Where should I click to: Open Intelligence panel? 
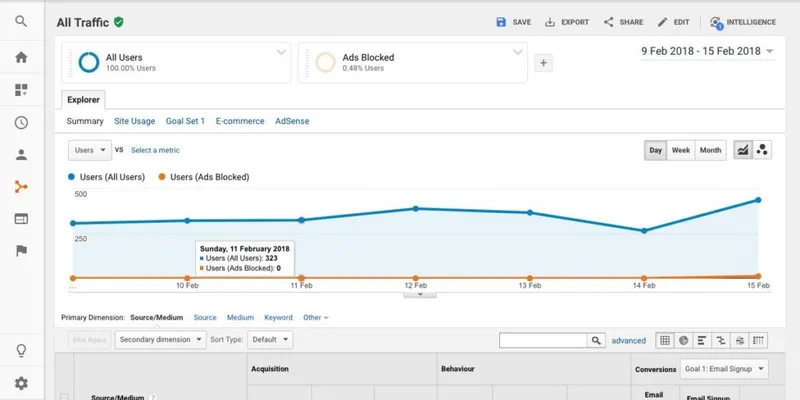pyautogui.click(x=743, y=22)
